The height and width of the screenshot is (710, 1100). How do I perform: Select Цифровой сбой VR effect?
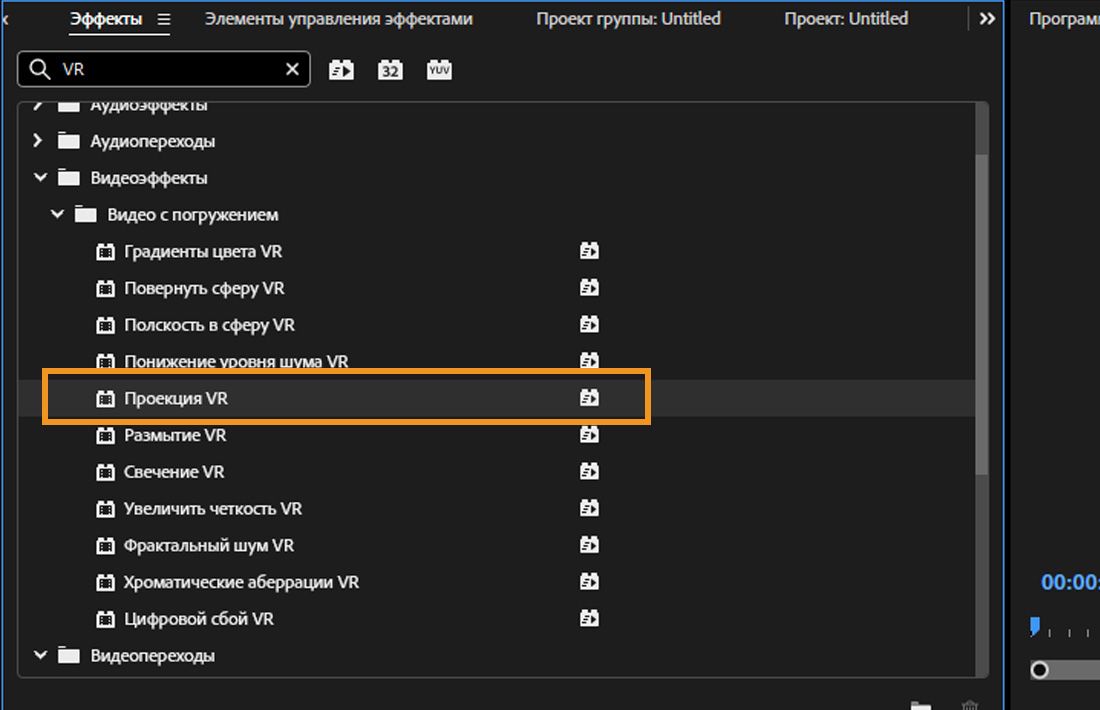pyautogui.click(x=199, y=619)
